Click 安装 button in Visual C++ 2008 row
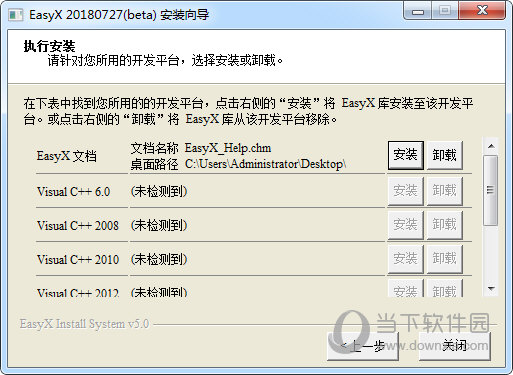513x375 pixels. pos(406,225)
